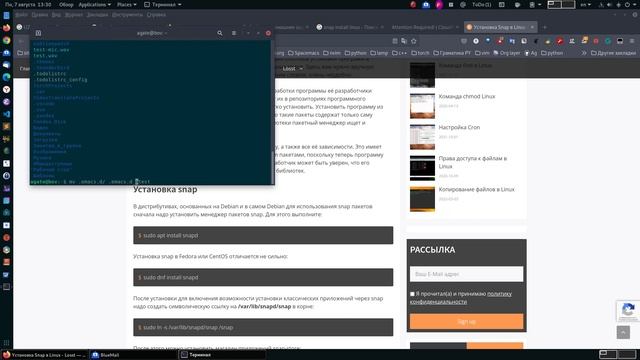
Task: Click the ToDo (1) indicator in top bar
Action: [x=481, y=4]
